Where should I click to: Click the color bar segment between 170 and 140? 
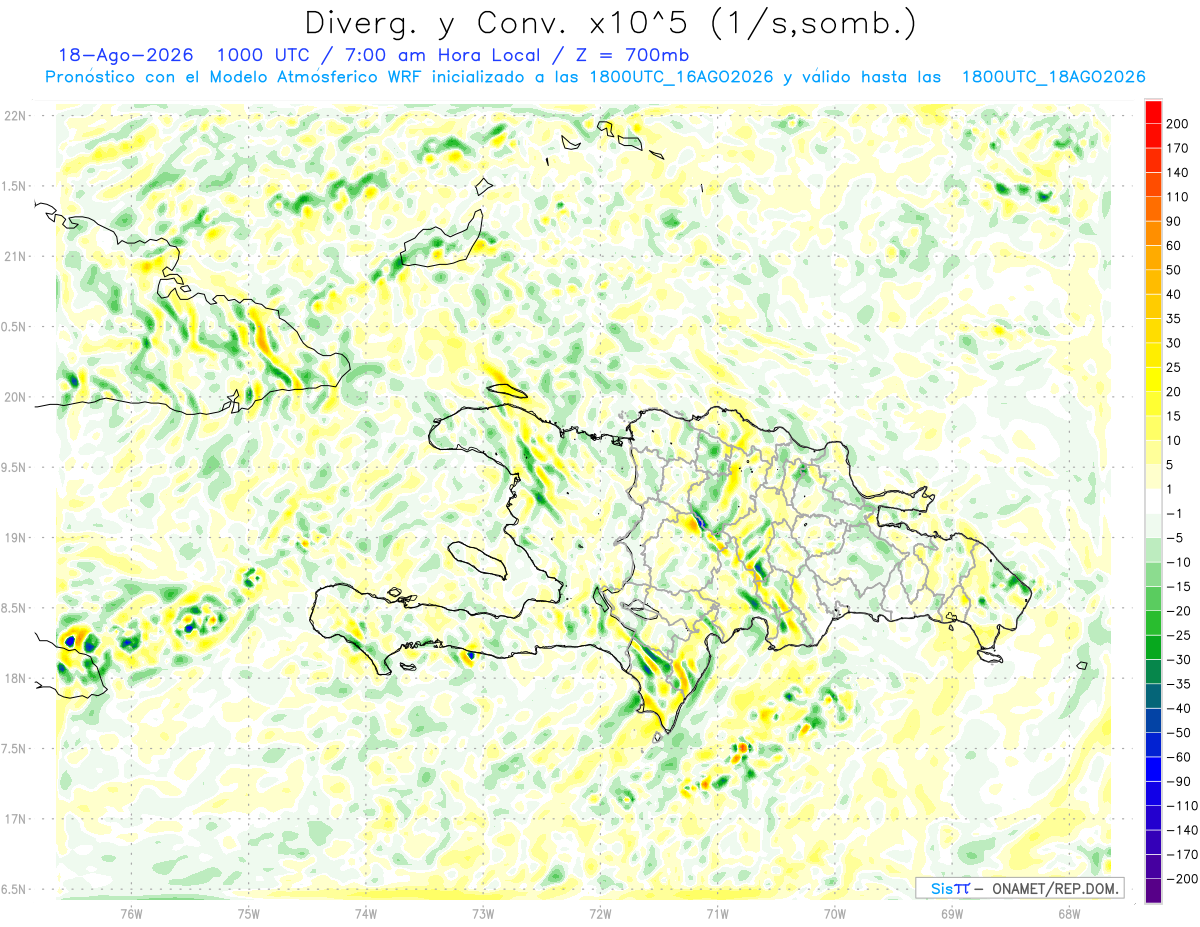1153,160
